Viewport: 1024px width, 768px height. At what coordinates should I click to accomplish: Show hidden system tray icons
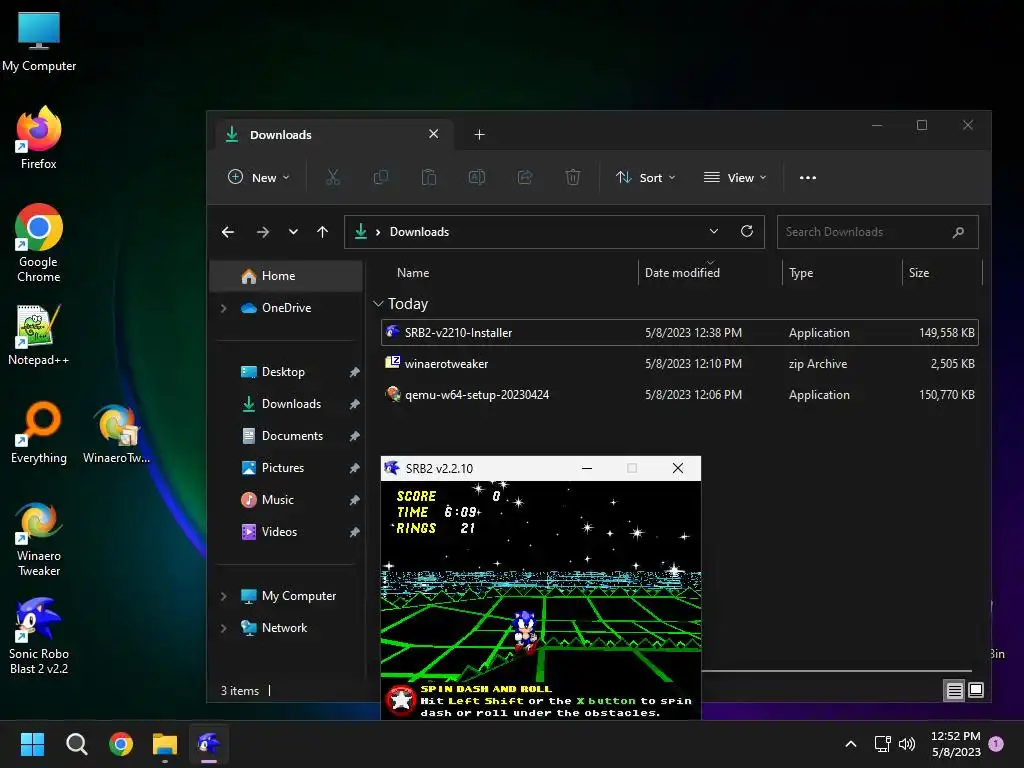(851, 744)
